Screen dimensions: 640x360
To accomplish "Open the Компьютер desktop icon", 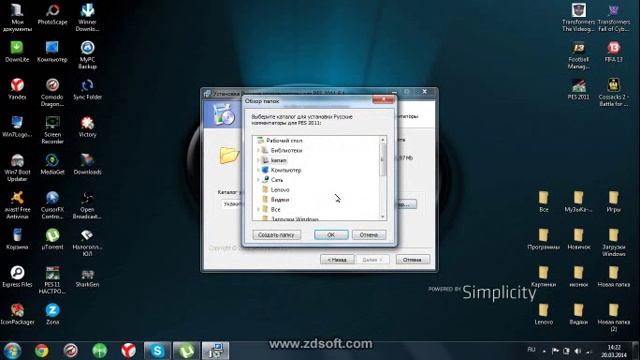I will click(x=52, y=51).
